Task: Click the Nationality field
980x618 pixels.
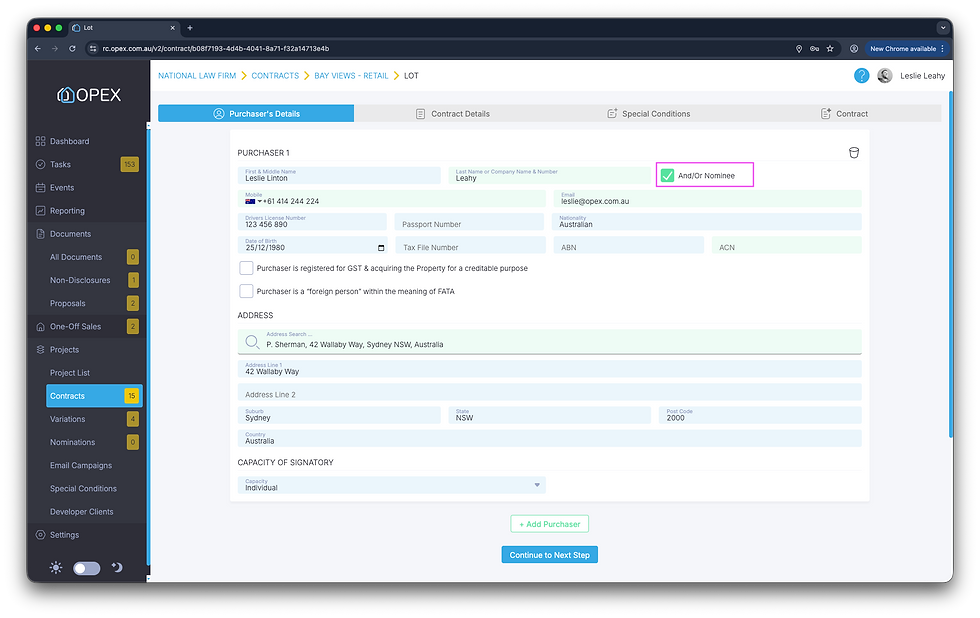Action: (x=706, y=222)
